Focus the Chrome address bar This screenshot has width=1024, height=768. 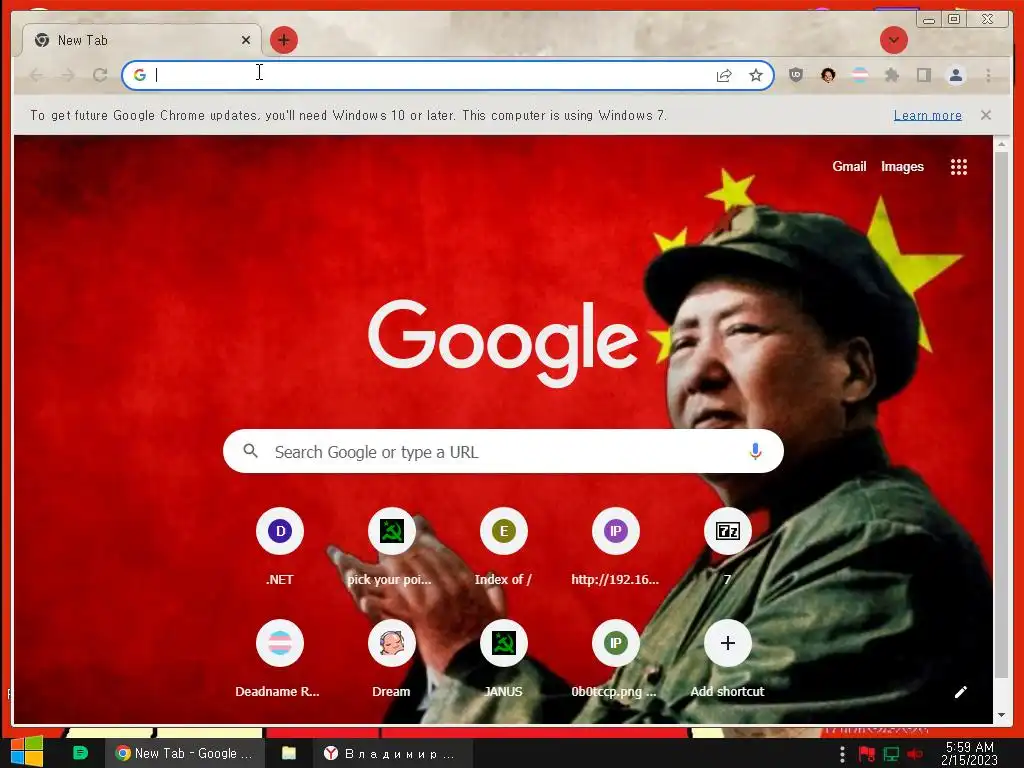tap(448, 75)
